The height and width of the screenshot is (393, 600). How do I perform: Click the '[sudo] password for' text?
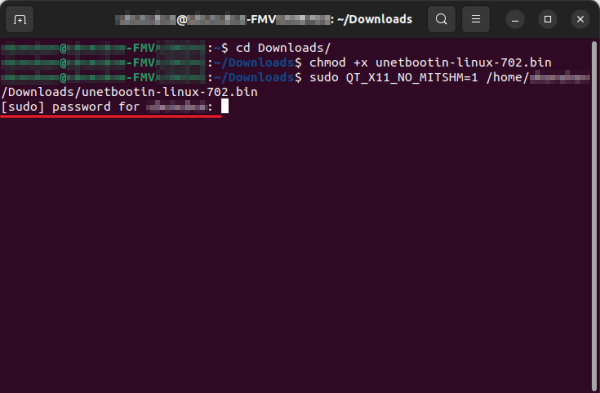(70, 106)
